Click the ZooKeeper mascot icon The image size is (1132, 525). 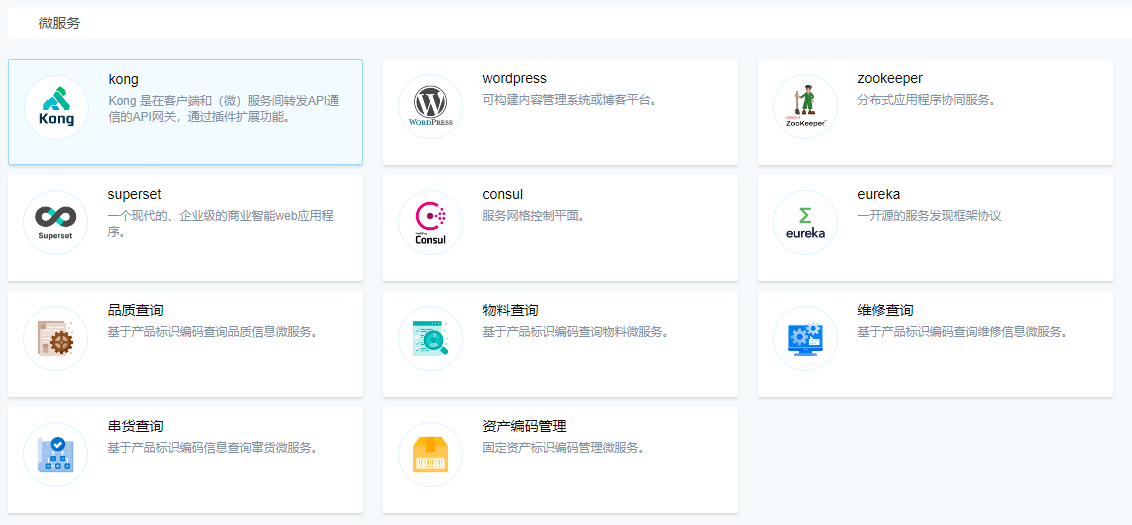pos(805,107)
